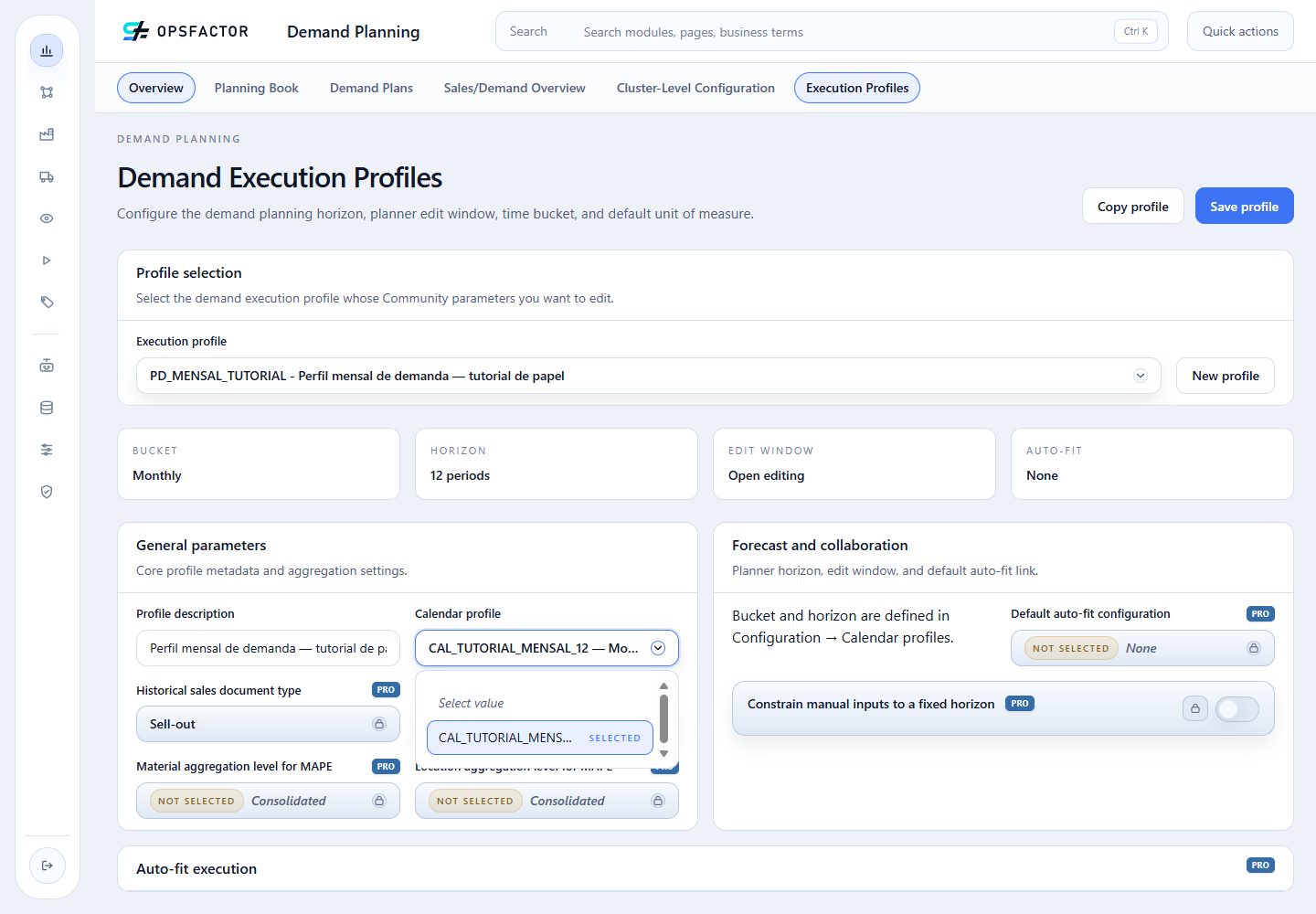Open the price tag sidebar icon
Image resolution: width=1316 pixels, height=914 pixels.
pos(47,303)
